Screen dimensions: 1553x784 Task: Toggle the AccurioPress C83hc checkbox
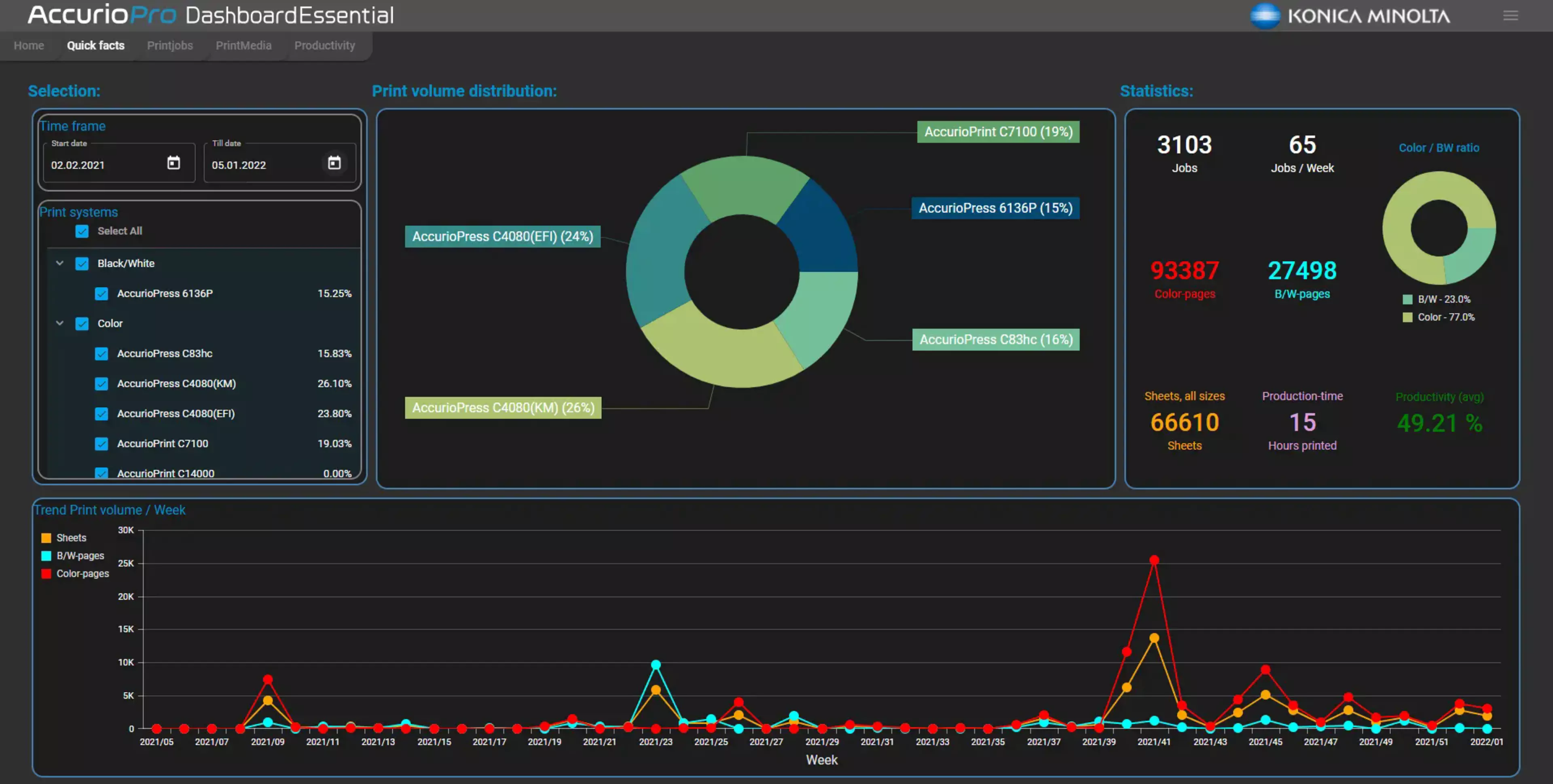pyautogui.click(x=101, y=354)
